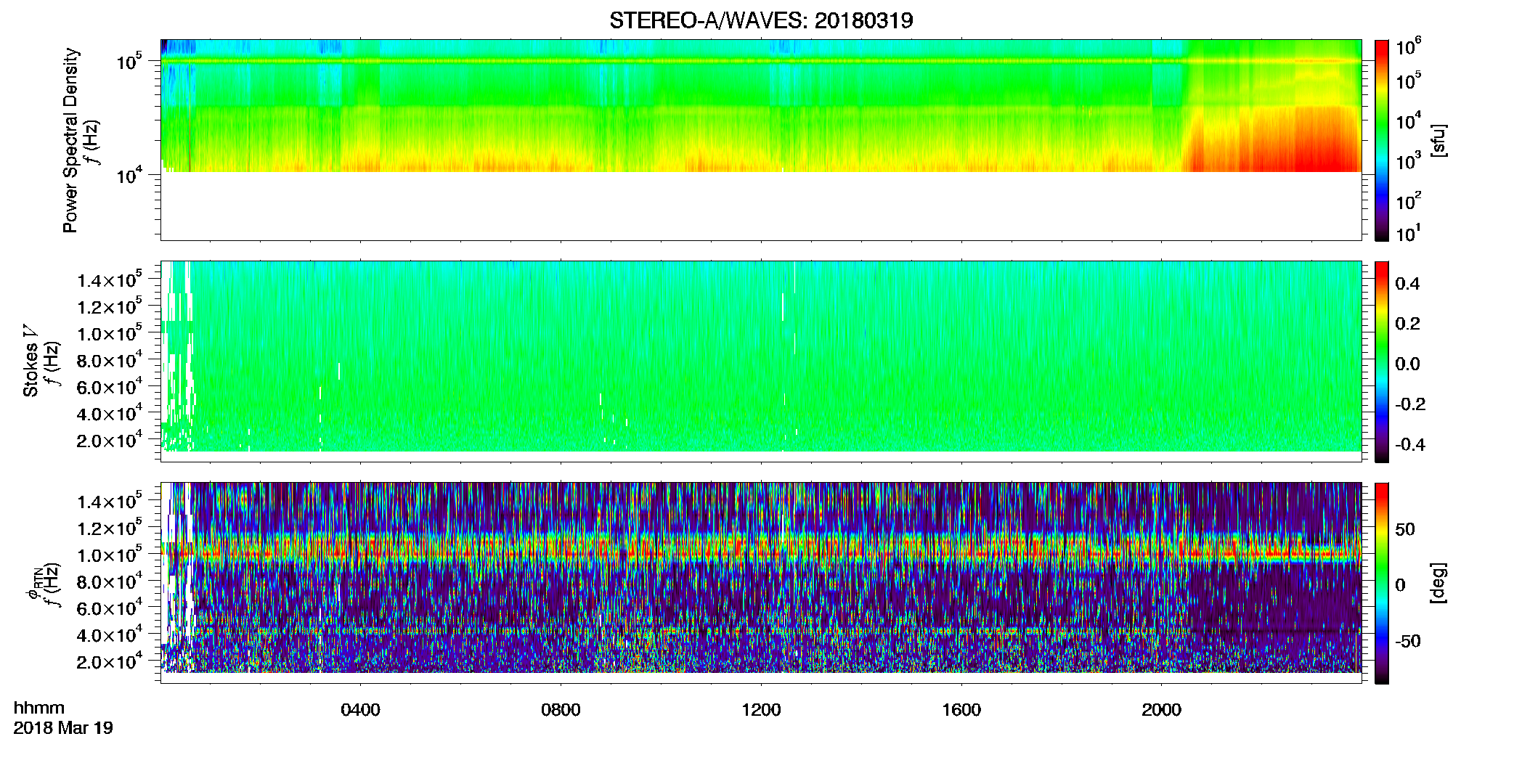Click the Power Spectral Density color bar
The height and width of the screenshot is (784, 1522).
tap(1381, 140)
